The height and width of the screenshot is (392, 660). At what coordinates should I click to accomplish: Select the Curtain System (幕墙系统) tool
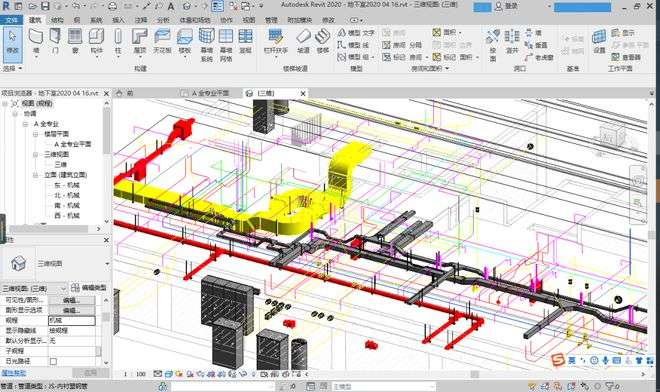point(206,45)
